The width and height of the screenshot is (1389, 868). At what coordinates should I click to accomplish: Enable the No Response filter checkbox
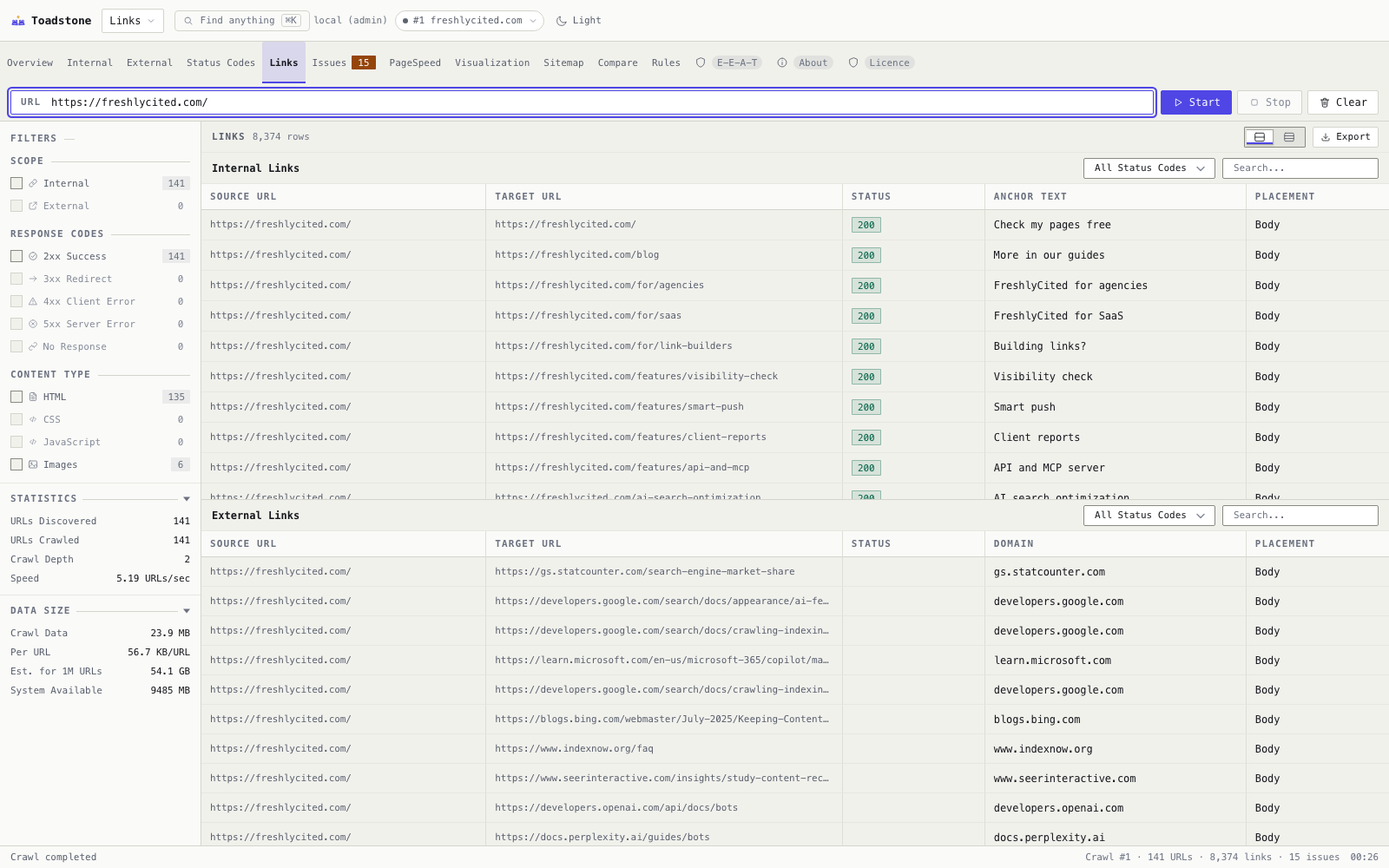(16, 346)
